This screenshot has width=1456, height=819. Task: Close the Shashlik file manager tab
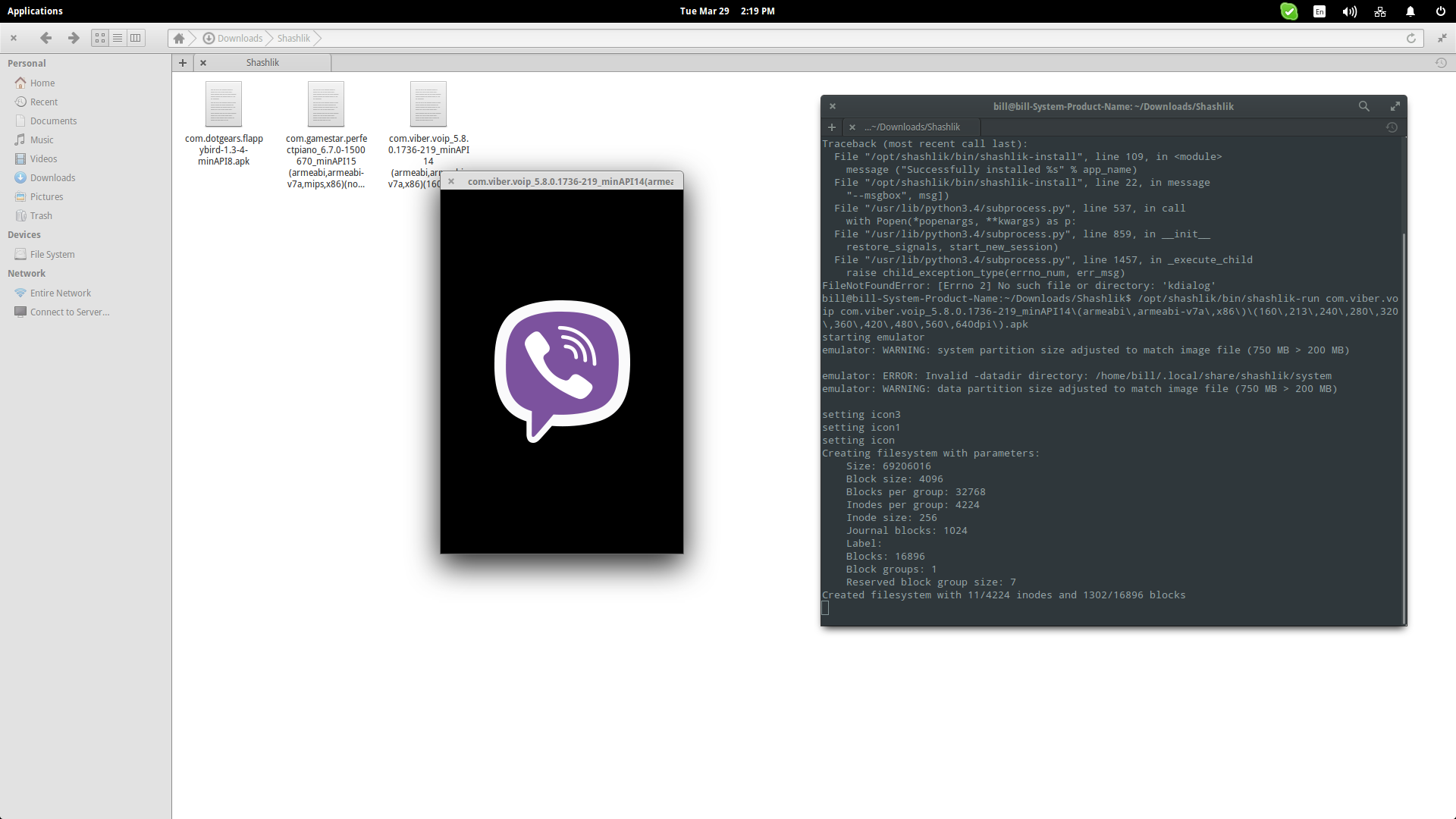203,63
